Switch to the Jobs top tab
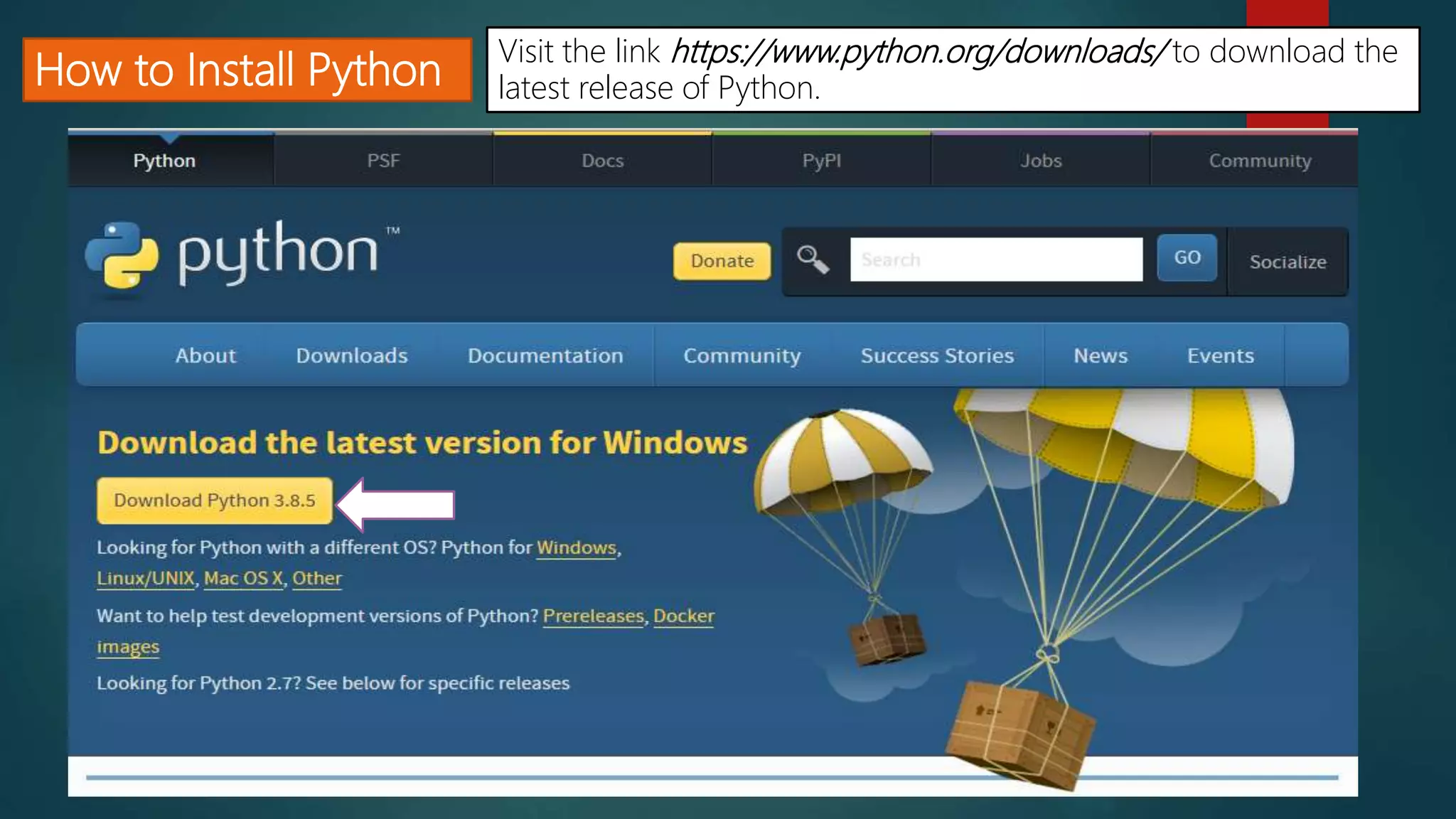 tap(1041, 161)
